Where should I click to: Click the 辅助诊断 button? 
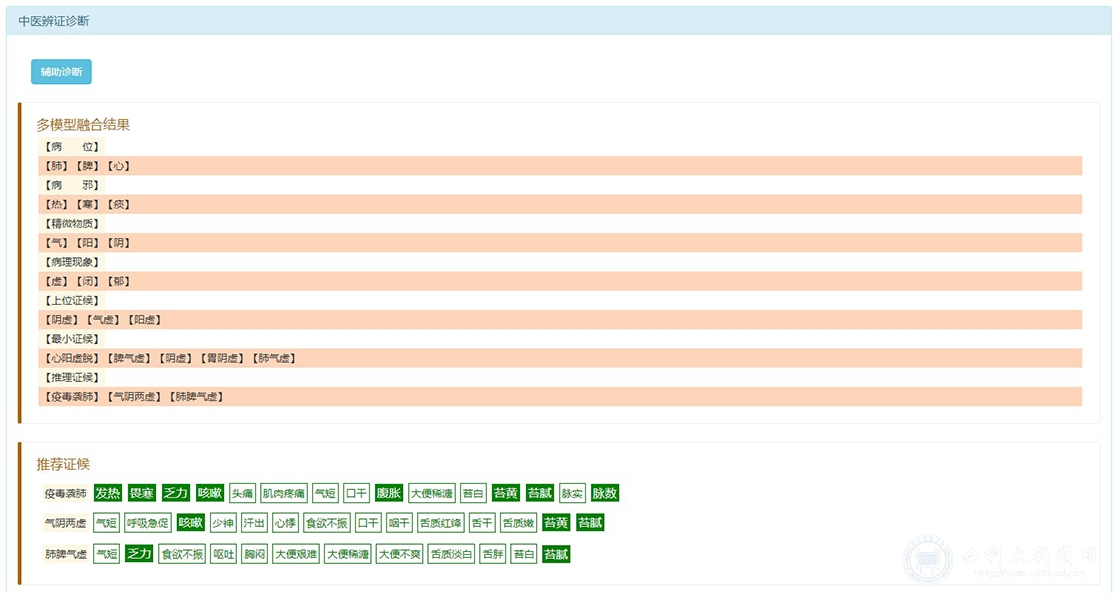pos(61,71)
